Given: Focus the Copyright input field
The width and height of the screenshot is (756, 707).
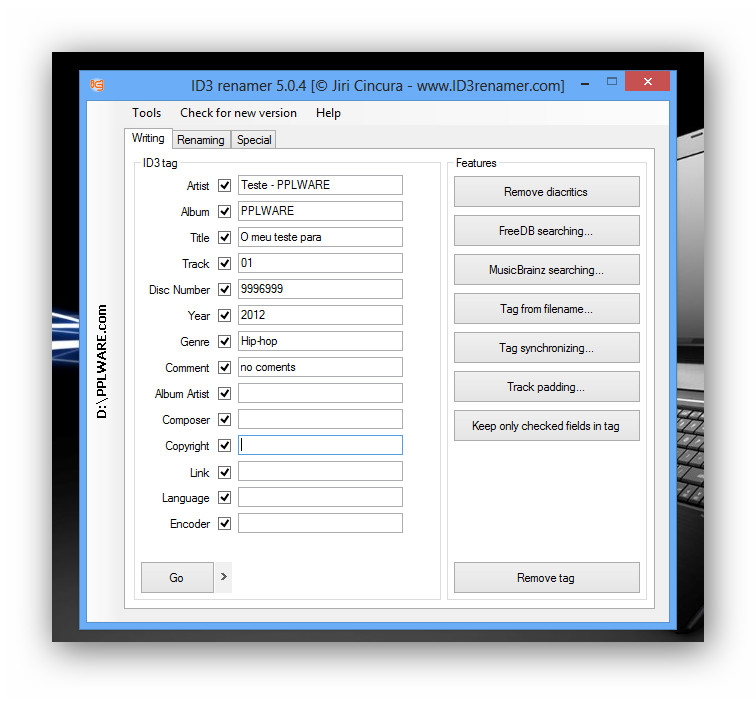Looking at the screenshot, I should point(320,446).
